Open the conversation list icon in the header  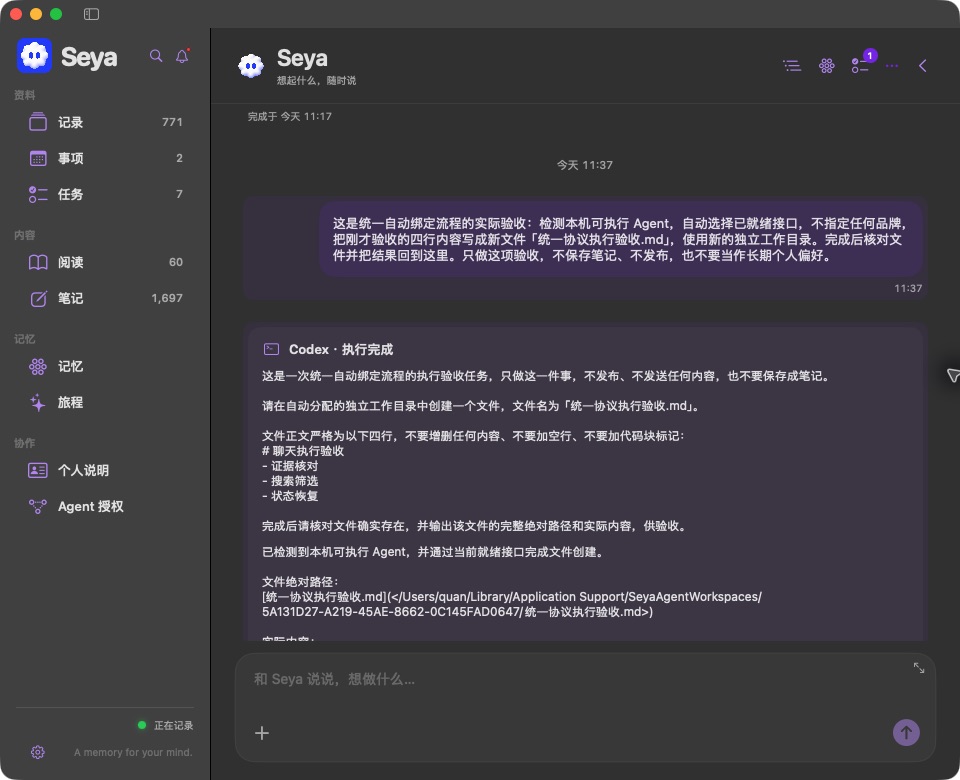pyautogui.click(x=792, y=66)
